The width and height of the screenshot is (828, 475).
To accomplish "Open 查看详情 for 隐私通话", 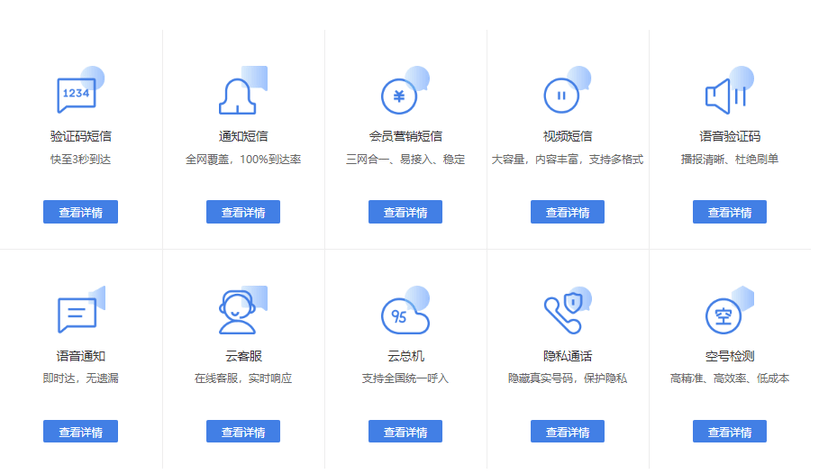I will coord(567,431).
